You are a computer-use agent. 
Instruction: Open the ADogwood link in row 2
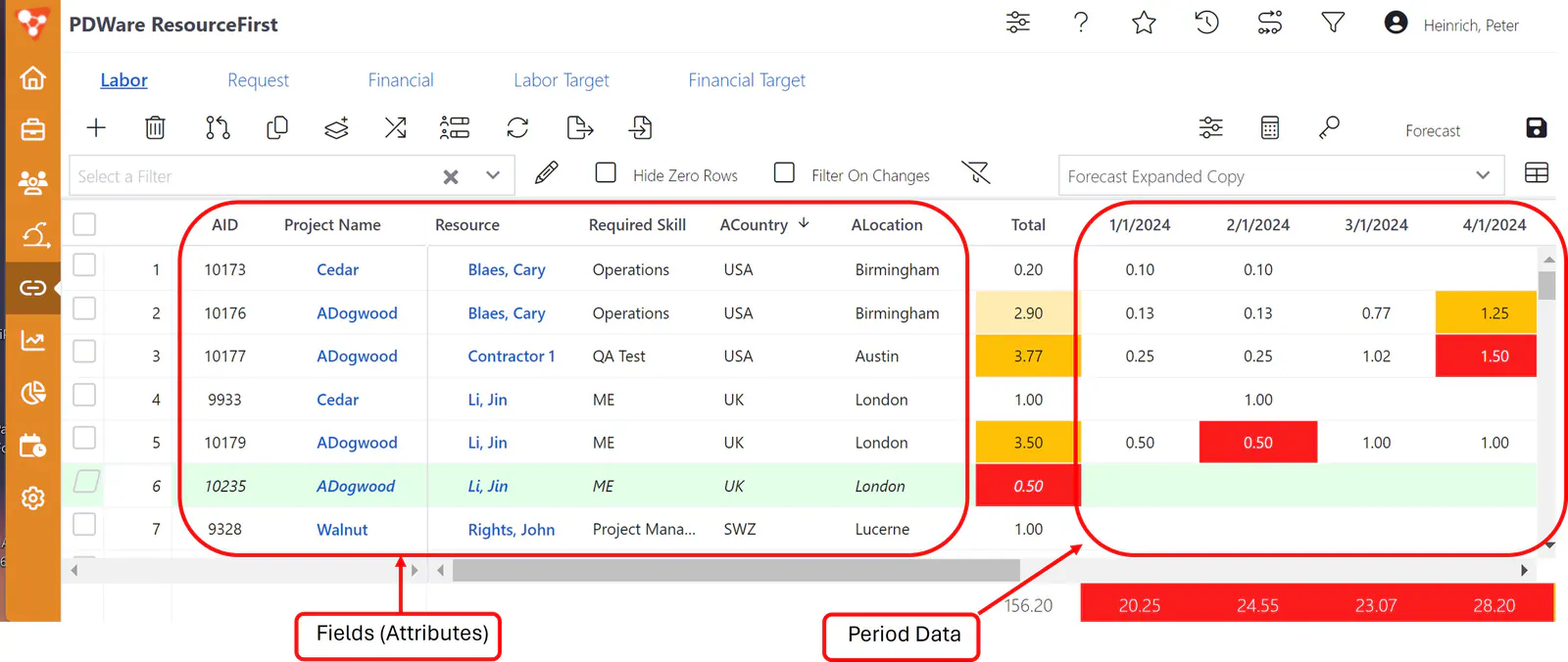click(357, 313)
